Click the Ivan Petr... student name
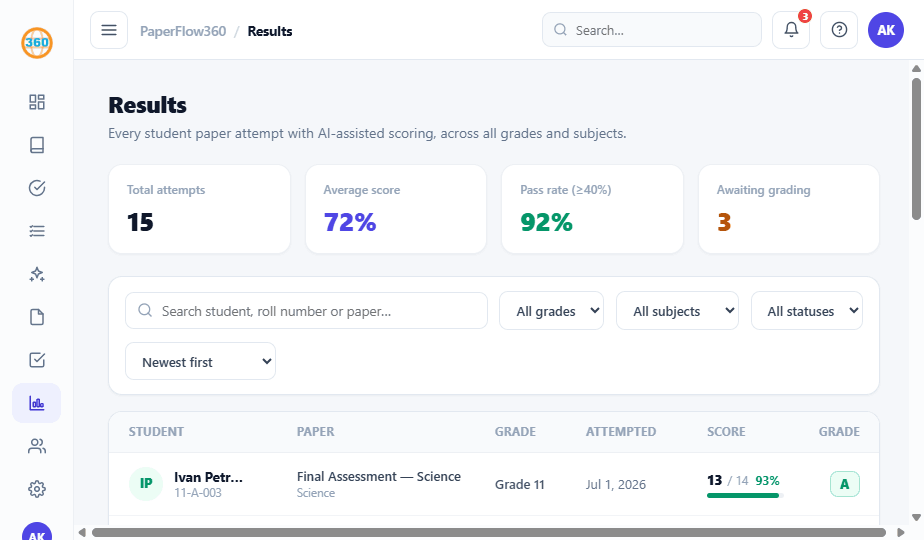924x540 pixels. [208, 477]
